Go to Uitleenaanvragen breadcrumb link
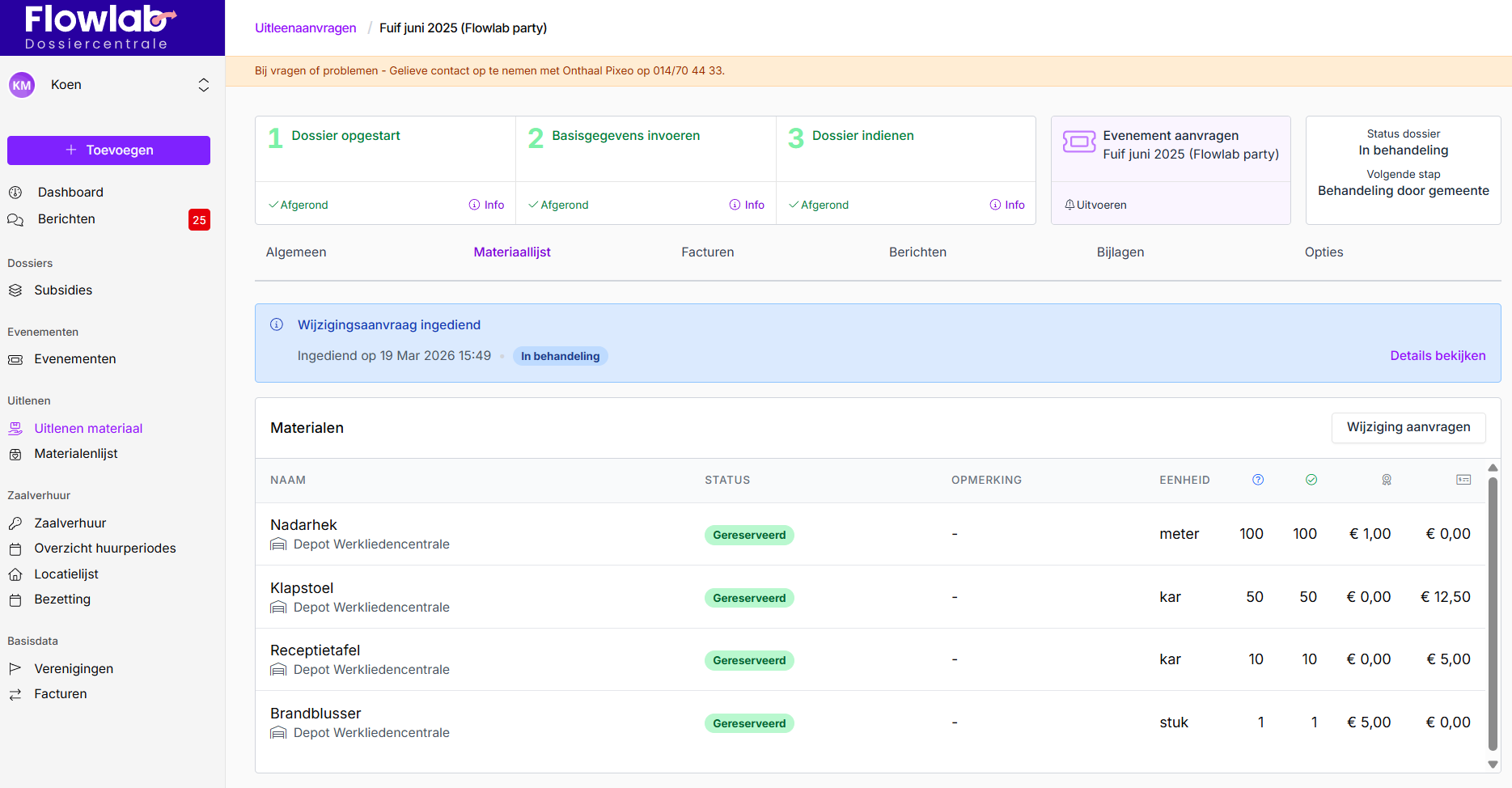This screenshot has height=788, width=1512. coord(306,28)
